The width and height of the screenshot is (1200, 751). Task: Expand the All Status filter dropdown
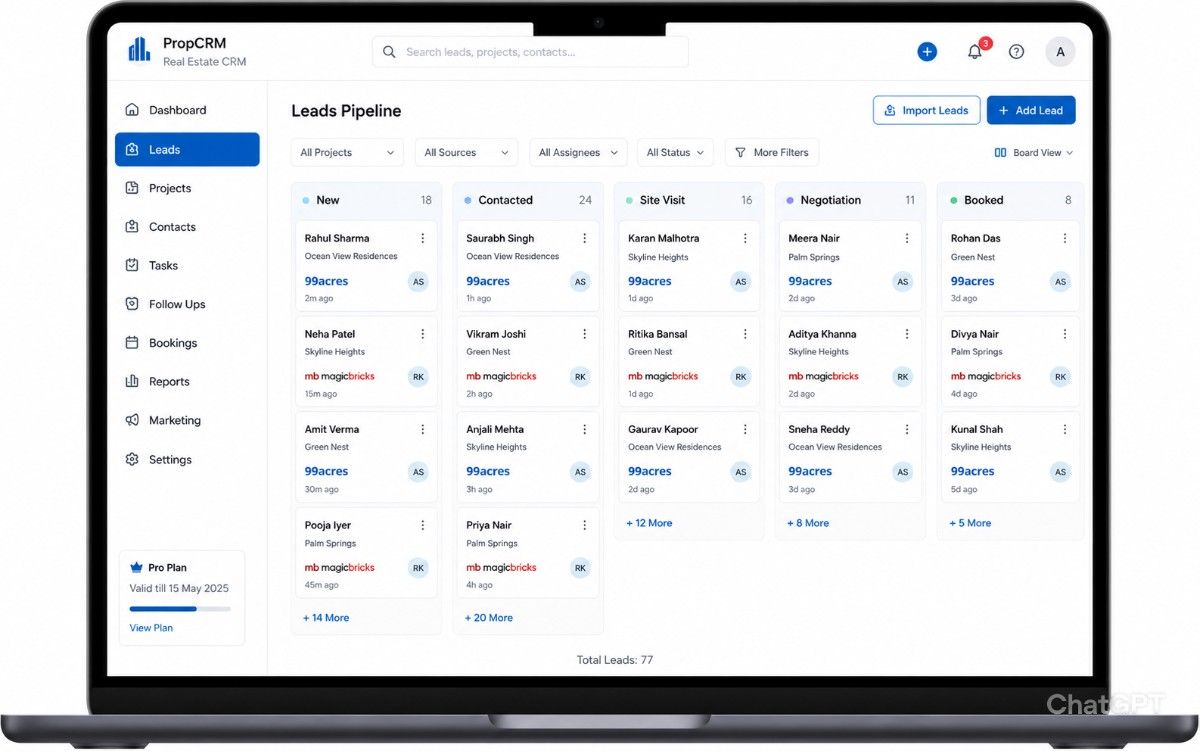pyautogui.click(x=675, y=153)
